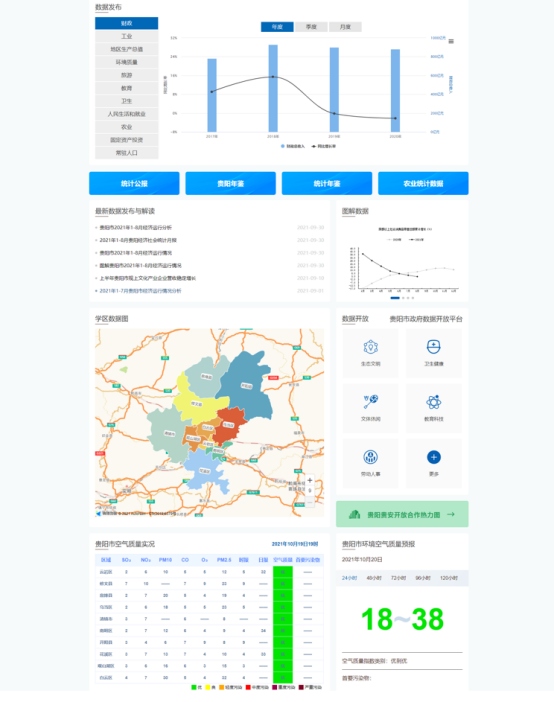Select the 72小时 forecast tab
554x702 pixels.
[398, 578]
